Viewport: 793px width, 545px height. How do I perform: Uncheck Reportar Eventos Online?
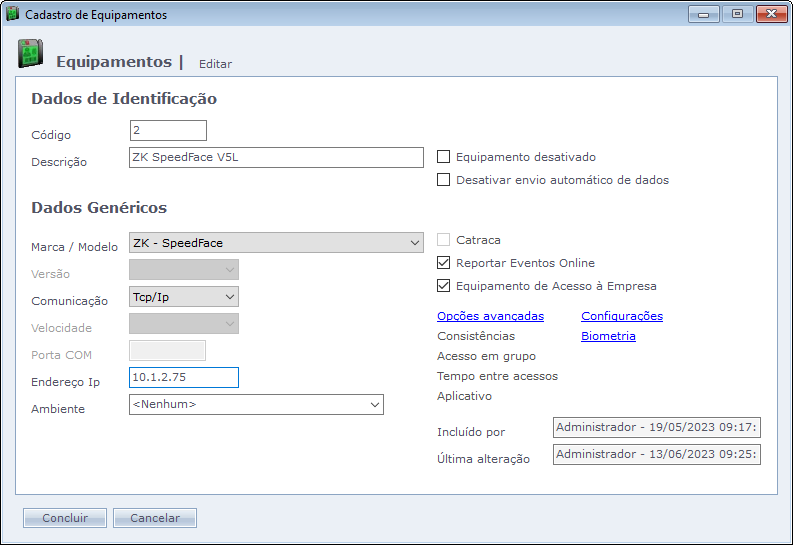tap(444, 263)
